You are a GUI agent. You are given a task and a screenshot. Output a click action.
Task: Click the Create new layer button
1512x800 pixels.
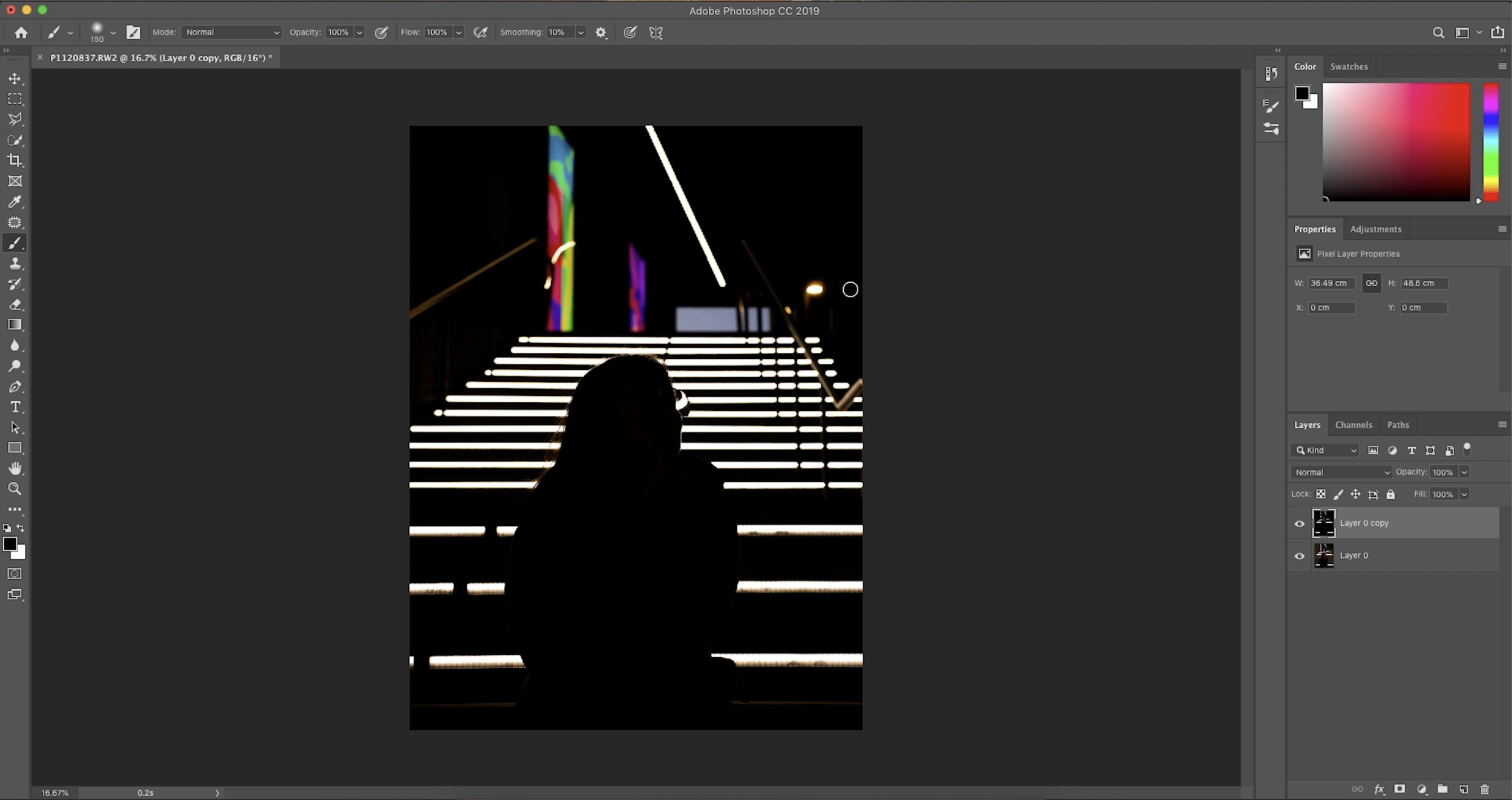[x=1463, y=789]
